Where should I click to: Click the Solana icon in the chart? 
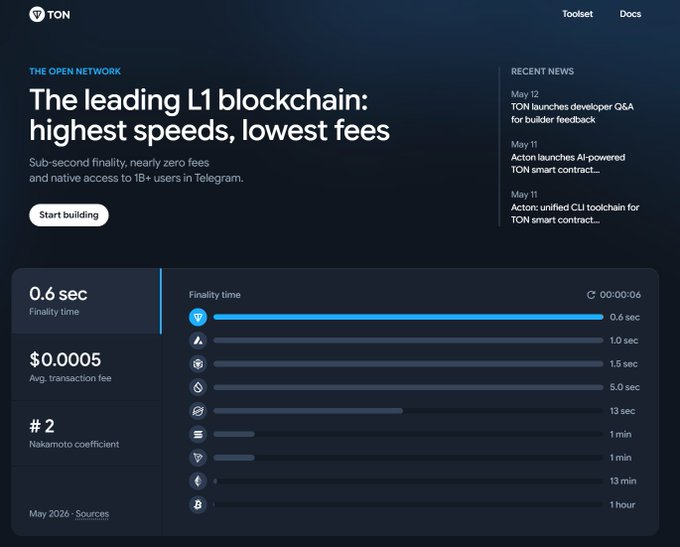click(198, 434)
